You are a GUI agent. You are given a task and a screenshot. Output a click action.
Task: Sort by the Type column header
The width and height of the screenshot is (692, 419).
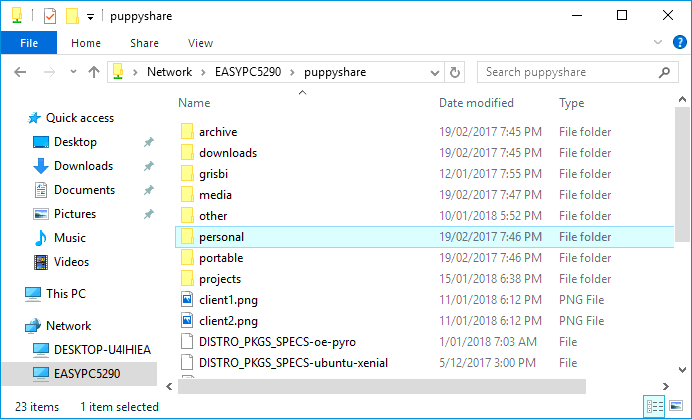tap(572, 103)
